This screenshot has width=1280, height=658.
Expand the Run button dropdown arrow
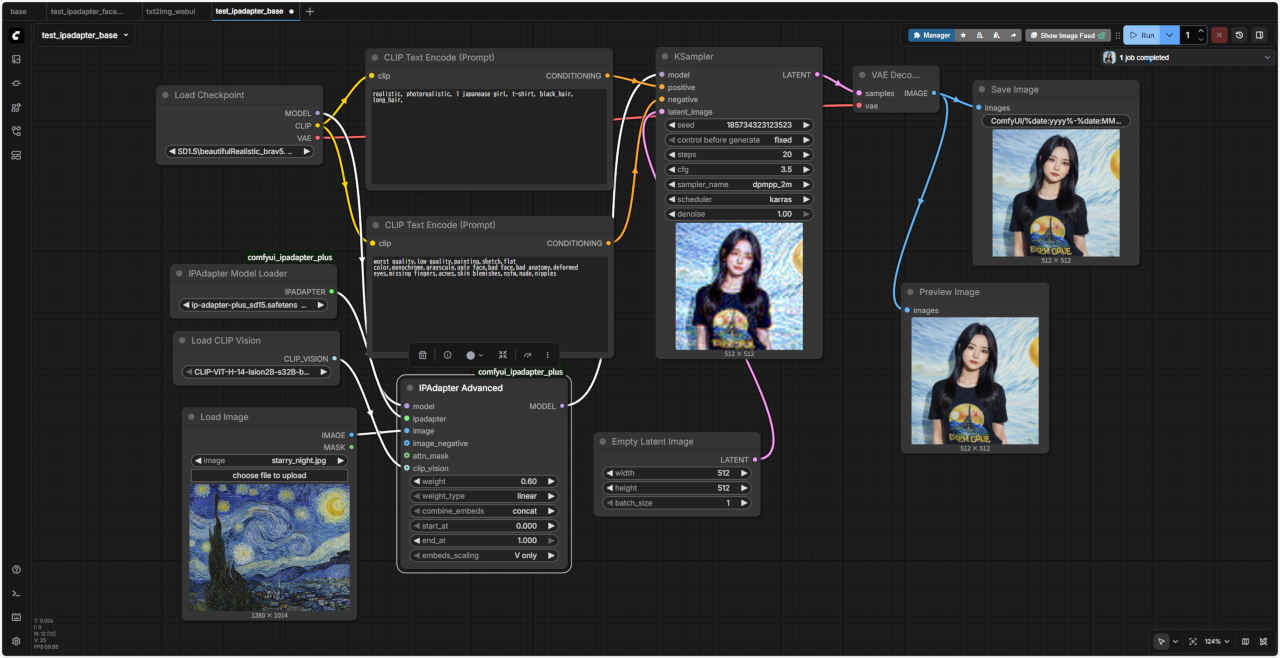click(1170, 35)
